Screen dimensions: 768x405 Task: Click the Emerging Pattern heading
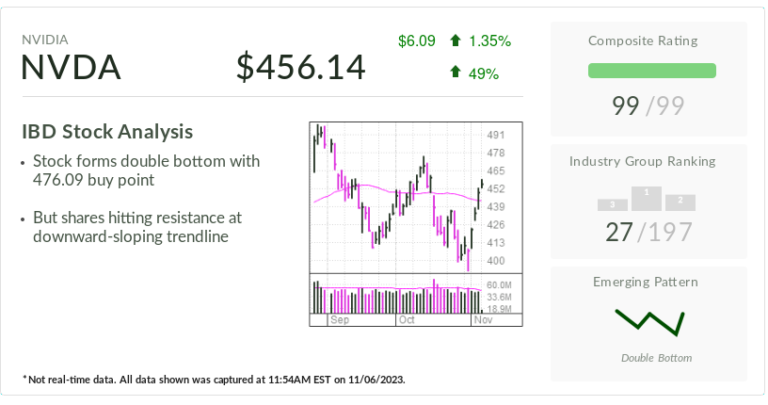(649, 280)
